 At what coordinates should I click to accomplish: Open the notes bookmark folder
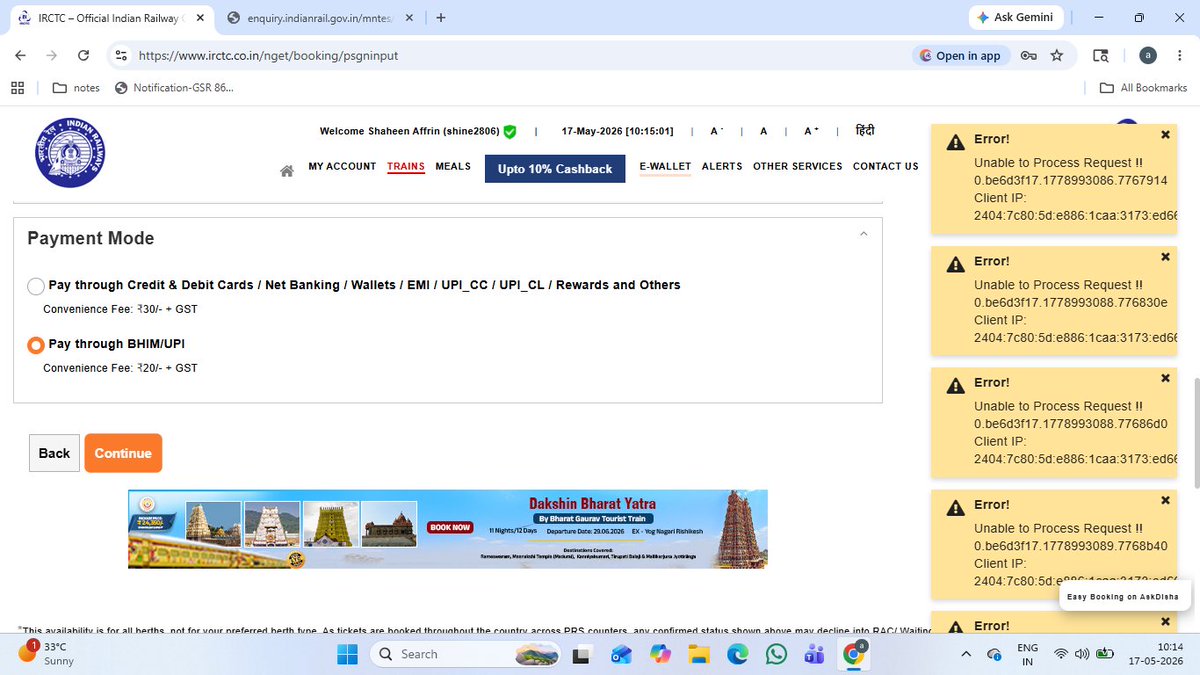coord(76,88)
